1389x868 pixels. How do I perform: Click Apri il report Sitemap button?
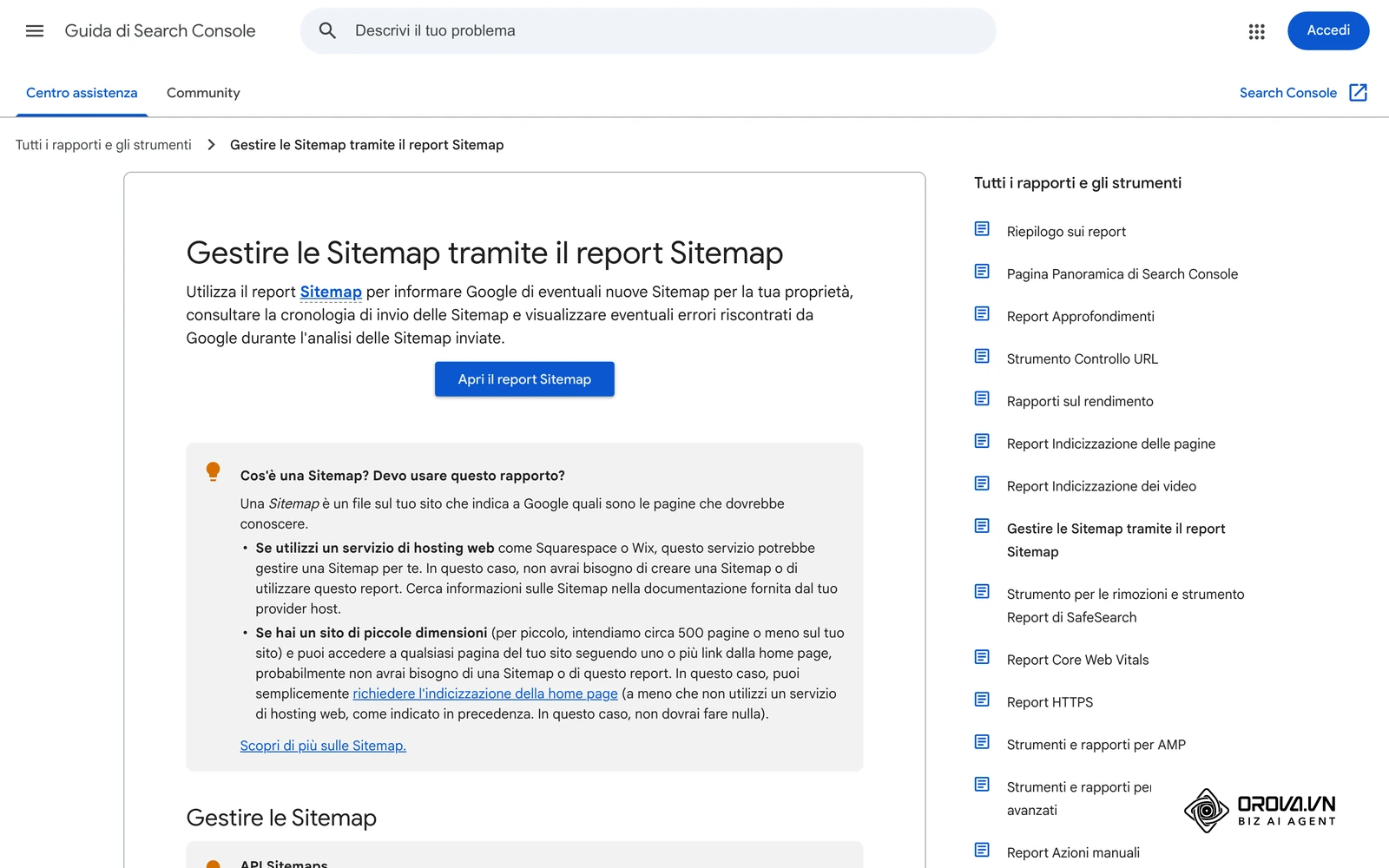pyautogui.click(x=524, y=379)
